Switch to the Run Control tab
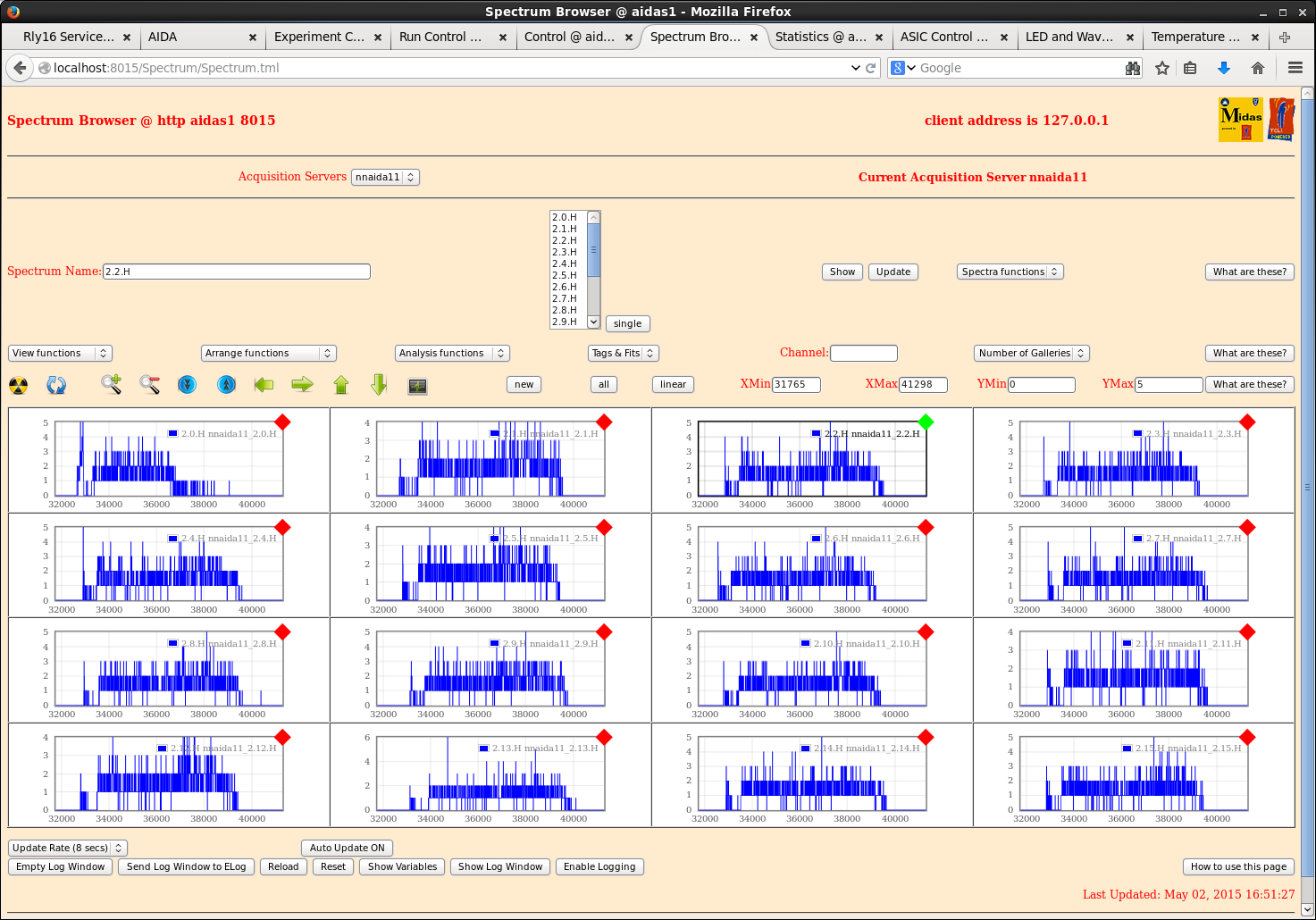 (440, 37)
